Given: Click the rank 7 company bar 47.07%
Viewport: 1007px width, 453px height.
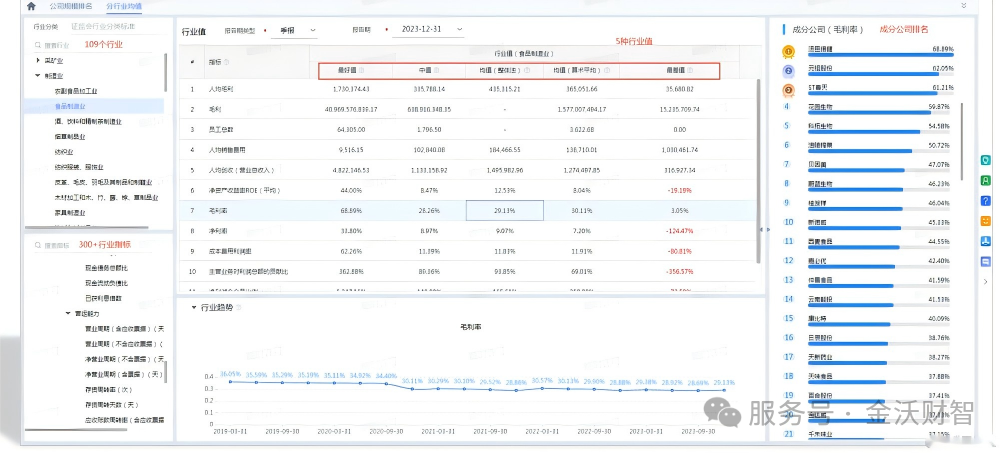Looking at the screenshot, I should [879, 170].
